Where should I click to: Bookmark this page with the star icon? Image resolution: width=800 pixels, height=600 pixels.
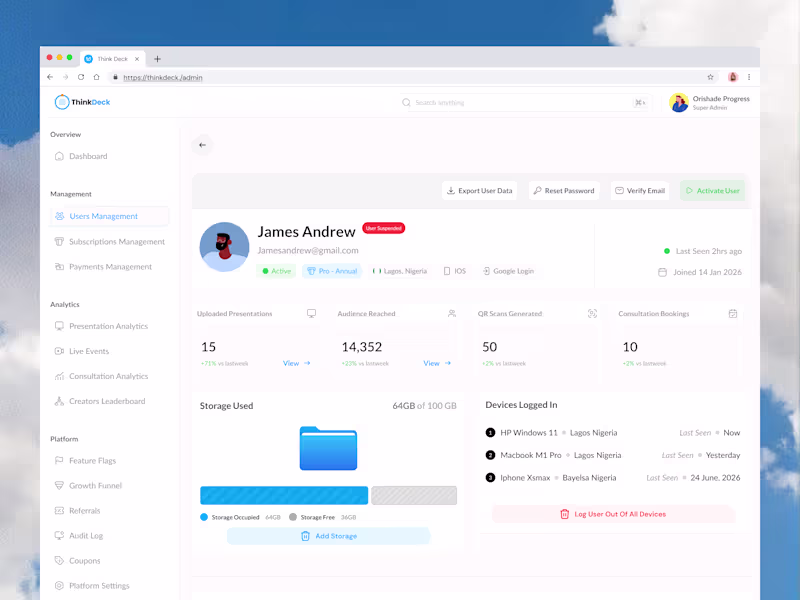710,77
